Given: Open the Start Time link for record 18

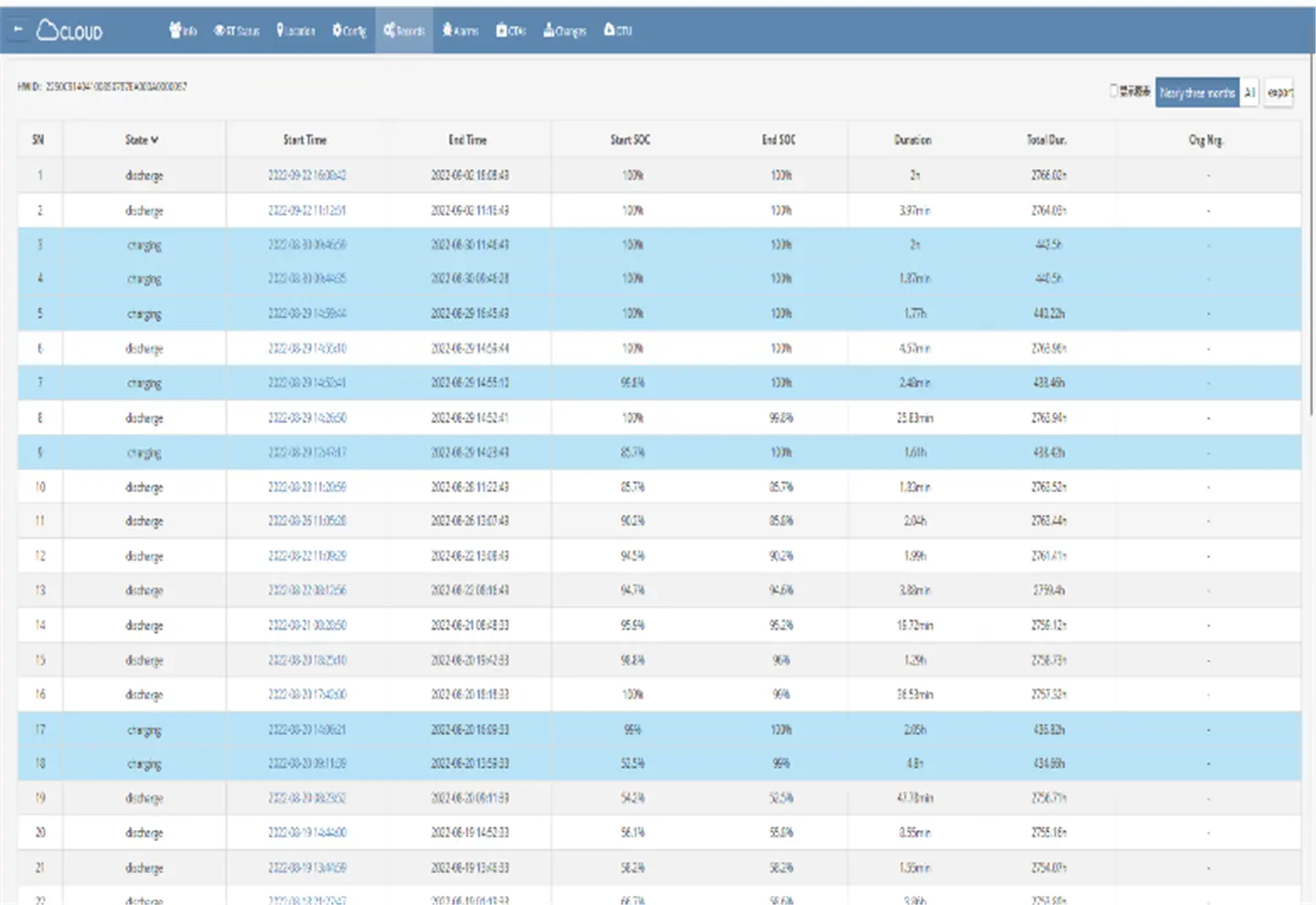Looking at the screenshot, I should [306, 763].
